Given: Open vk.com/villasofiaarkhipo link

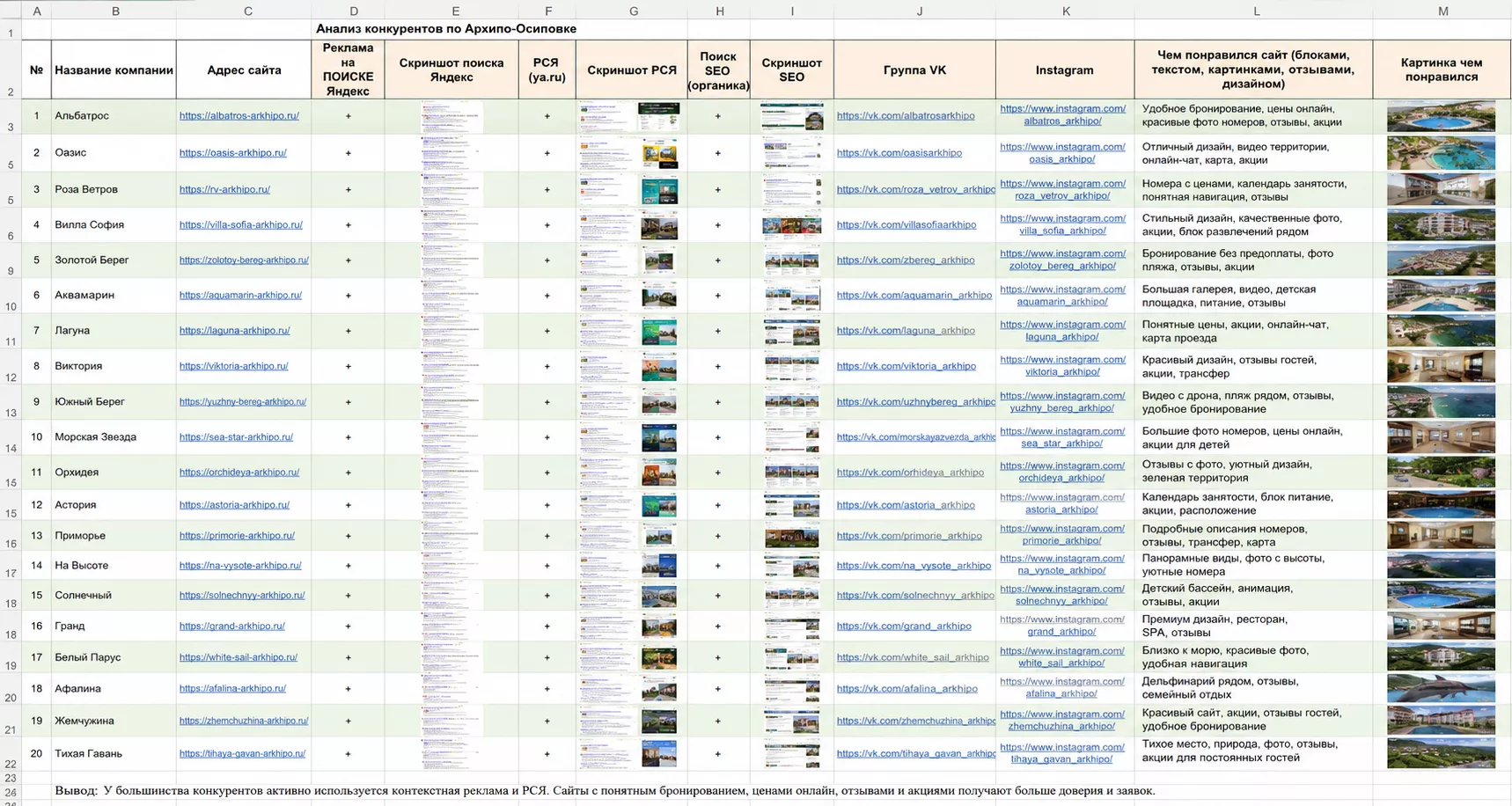Looking at the screenshot, I should pos(906,224).
